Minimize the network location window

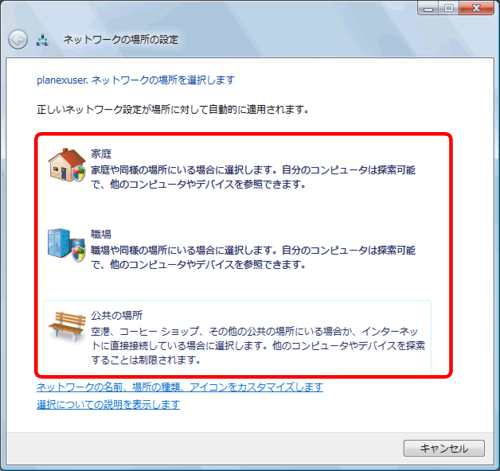428,8
